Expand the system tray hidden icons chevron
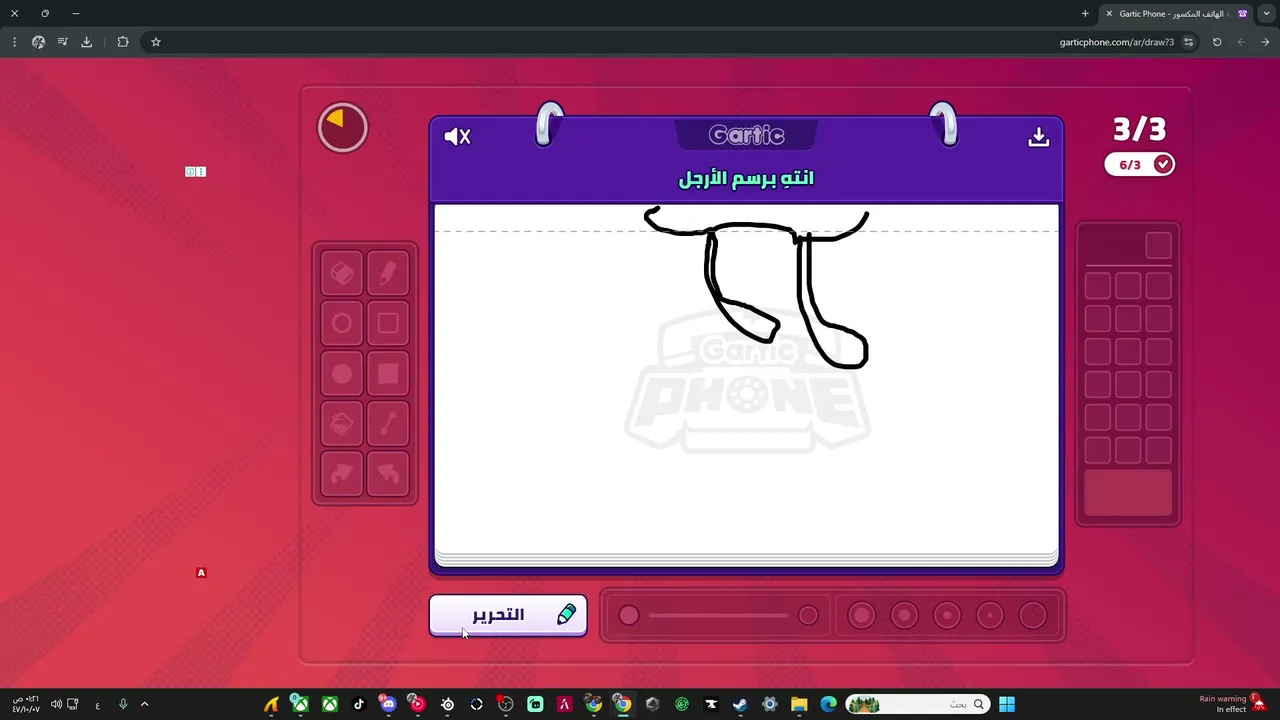The image size is (1280, 720). coord(144,704)
